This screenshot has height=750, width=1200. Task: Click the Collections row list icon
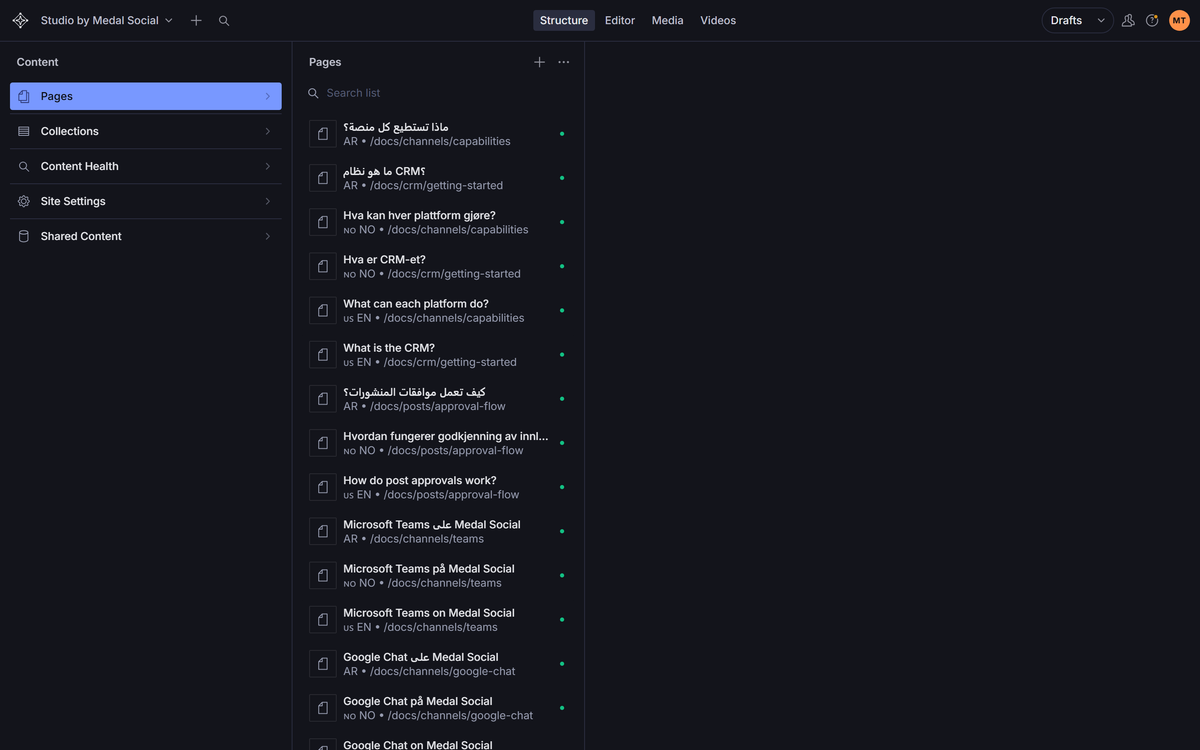[x=24, y=131]
